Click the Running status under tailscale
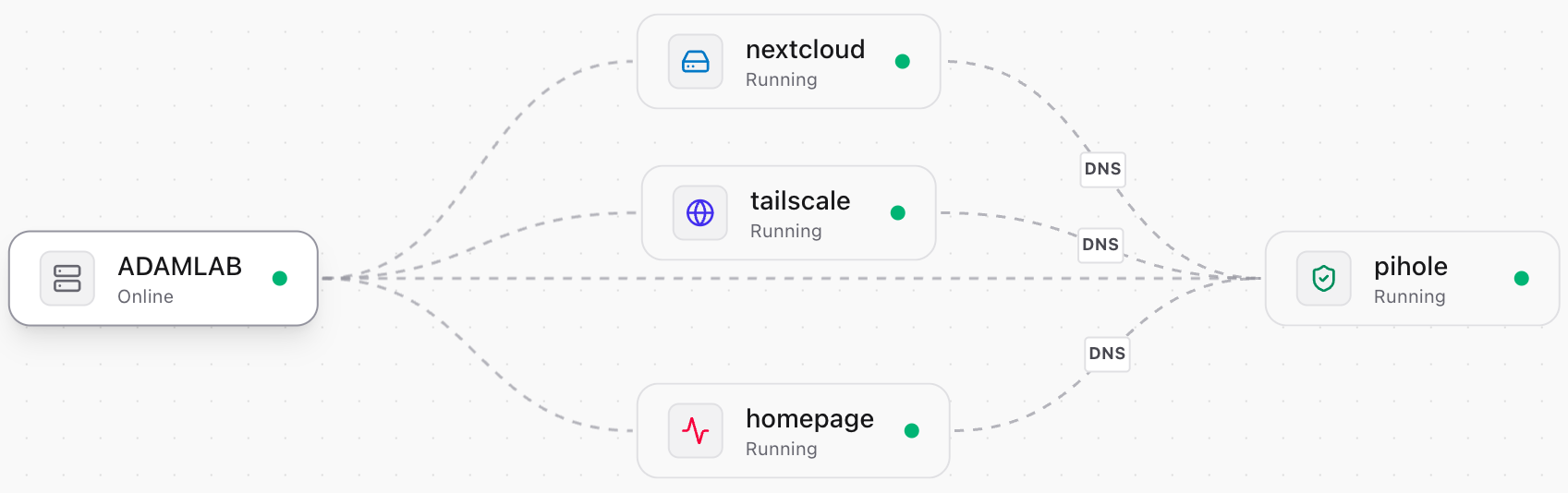 [786, 232]
